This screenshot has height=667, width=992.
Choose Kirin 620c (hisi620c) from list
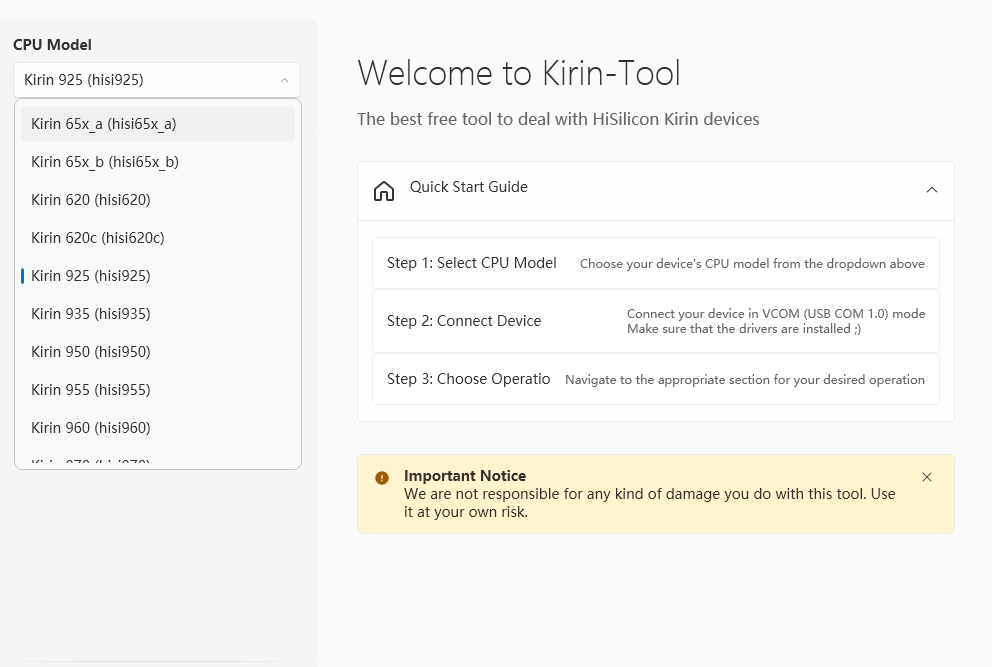coord(158,238)
